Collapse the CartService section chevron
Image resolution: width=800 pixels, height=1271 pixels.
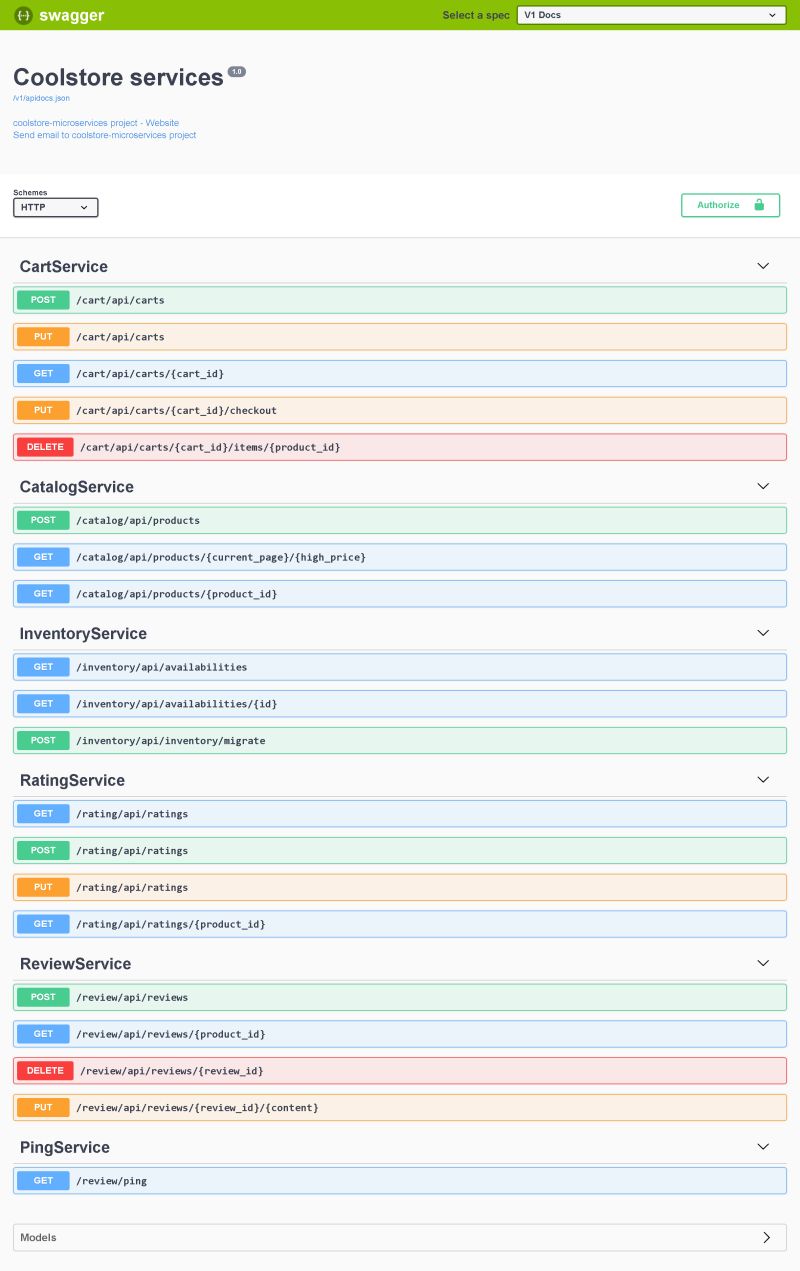click(763, 266)
